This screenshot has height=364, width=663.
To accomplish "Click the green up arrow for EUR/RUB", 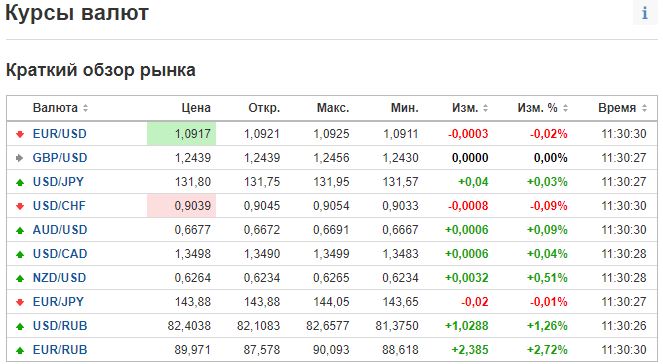I will click(x=20, y=350).
